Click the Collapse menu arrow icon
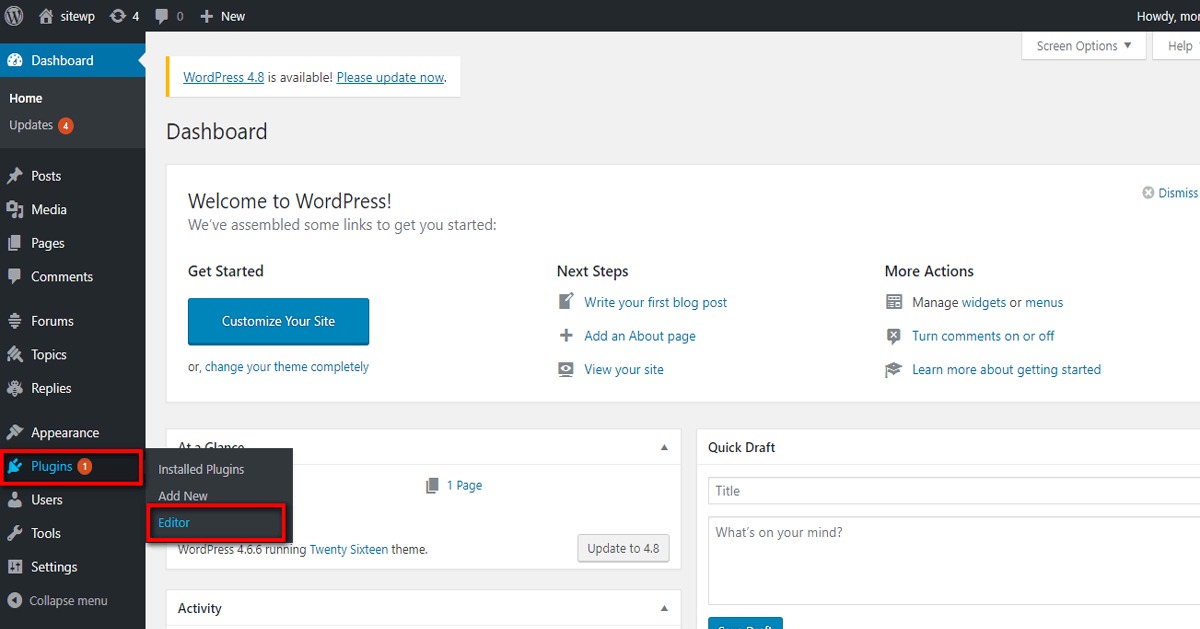This screenshot has height=629, width=1200. [x=15, y=600]
